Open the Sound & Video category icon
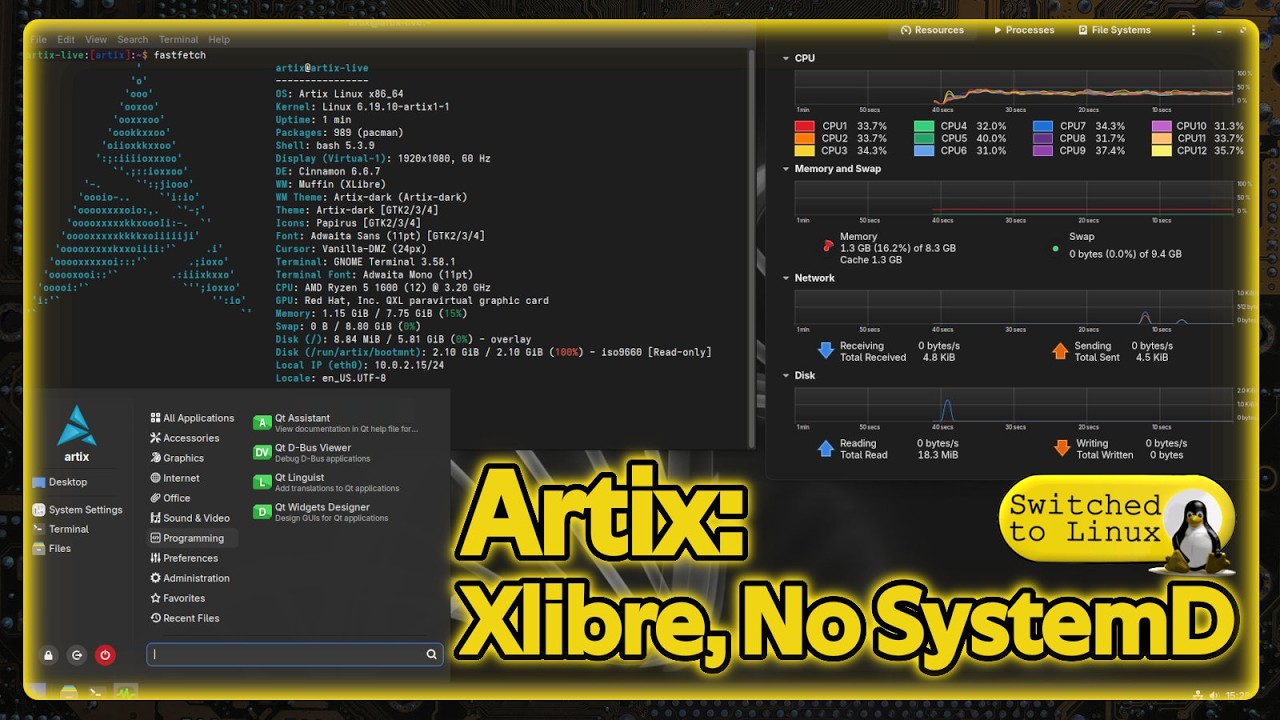The width and height of the screenshot is (1280, 720). (x=155, y=518)
